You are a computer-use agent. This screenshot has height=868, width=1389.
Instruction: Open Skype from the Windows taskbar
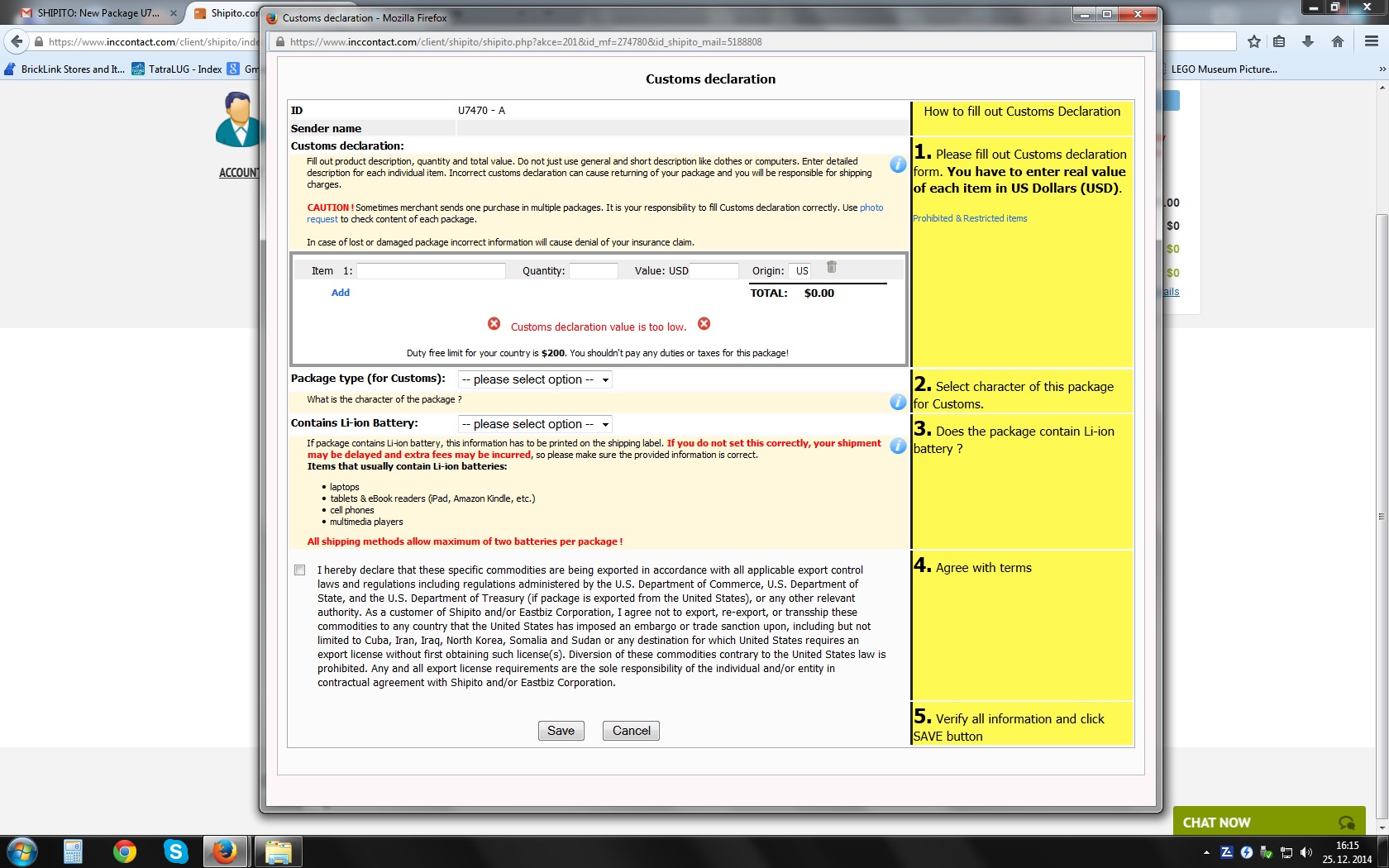(x=175, y=851)
